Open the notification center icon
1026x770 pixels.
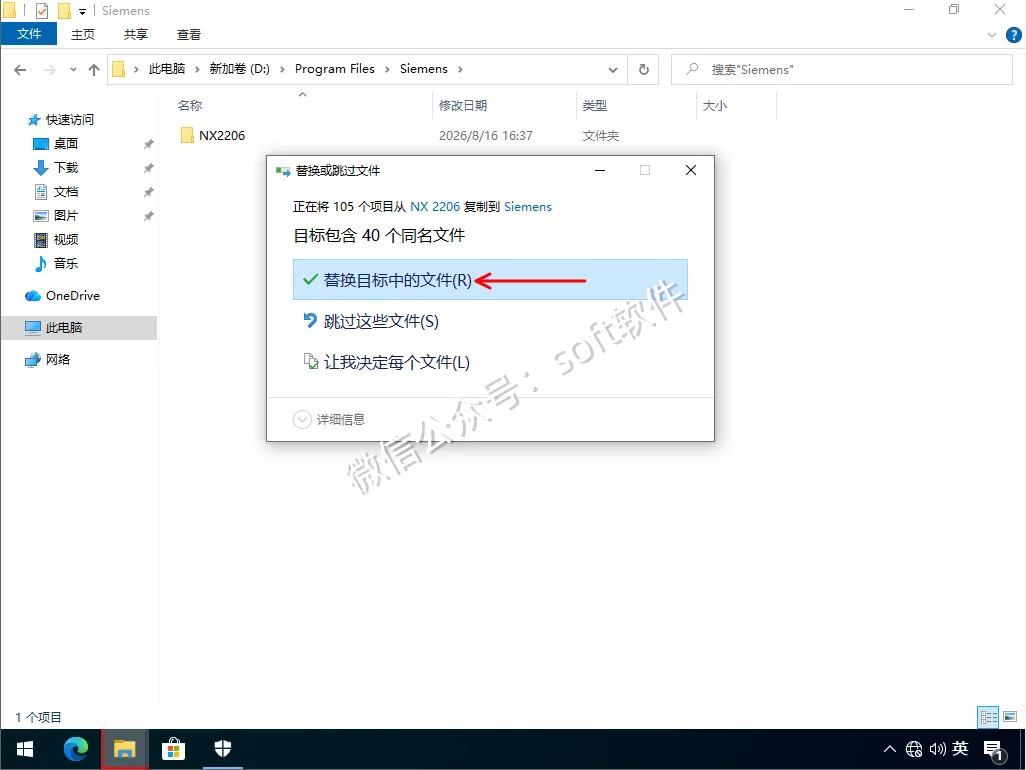[994, 750]
